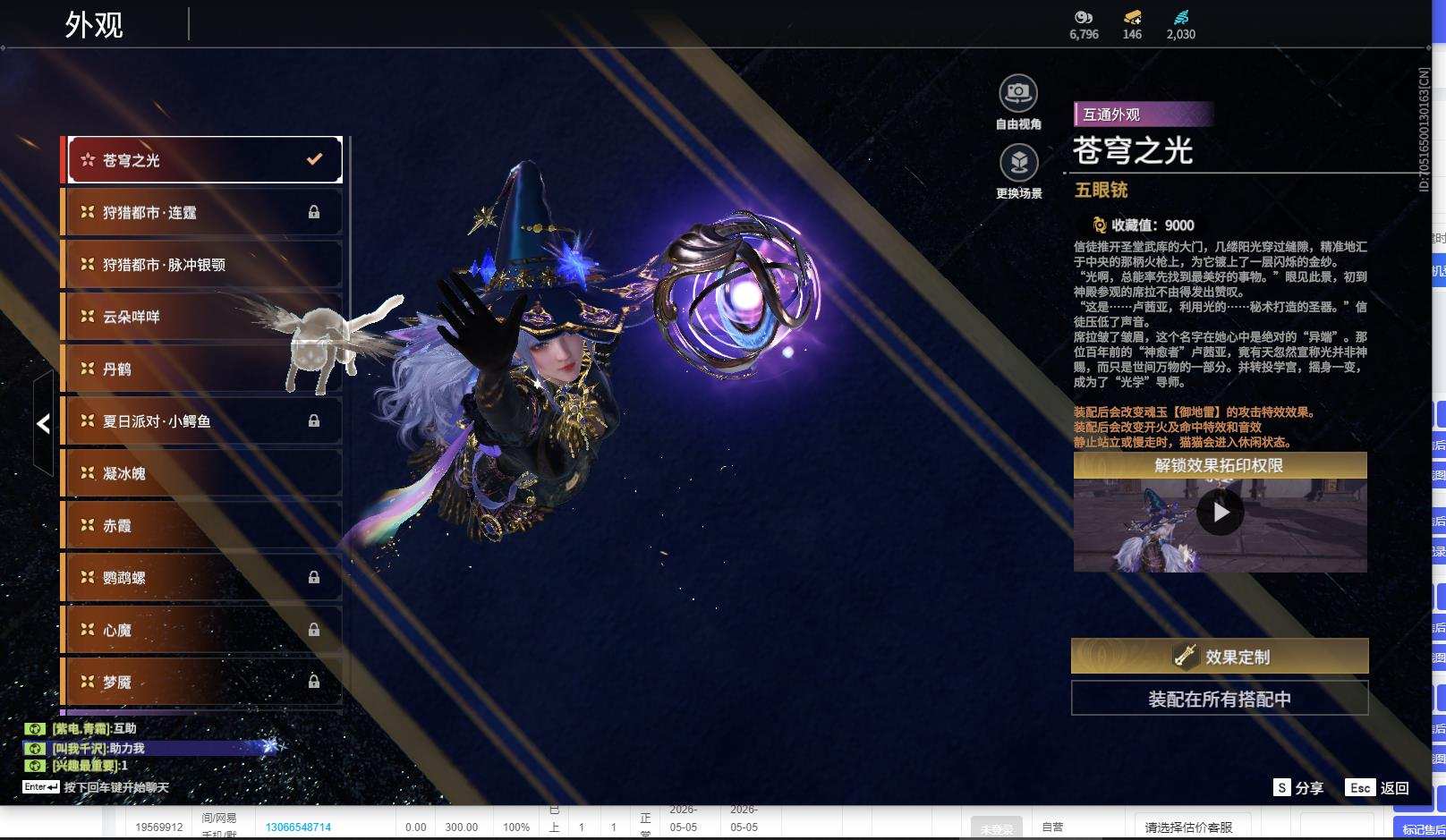Play the effect preview video
1446x840 pixels.
click(1220, 512)
